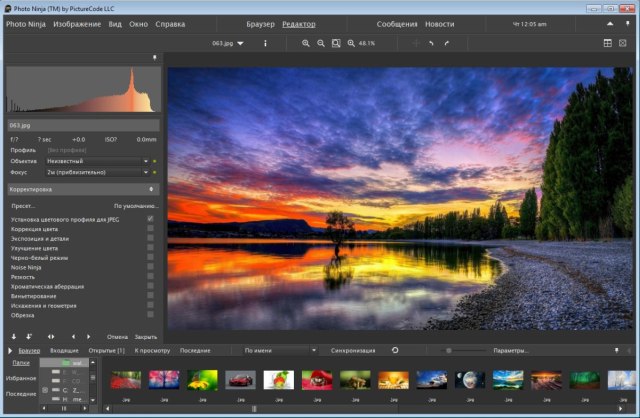Adjust the thumbnail size slider

(448, 351)
